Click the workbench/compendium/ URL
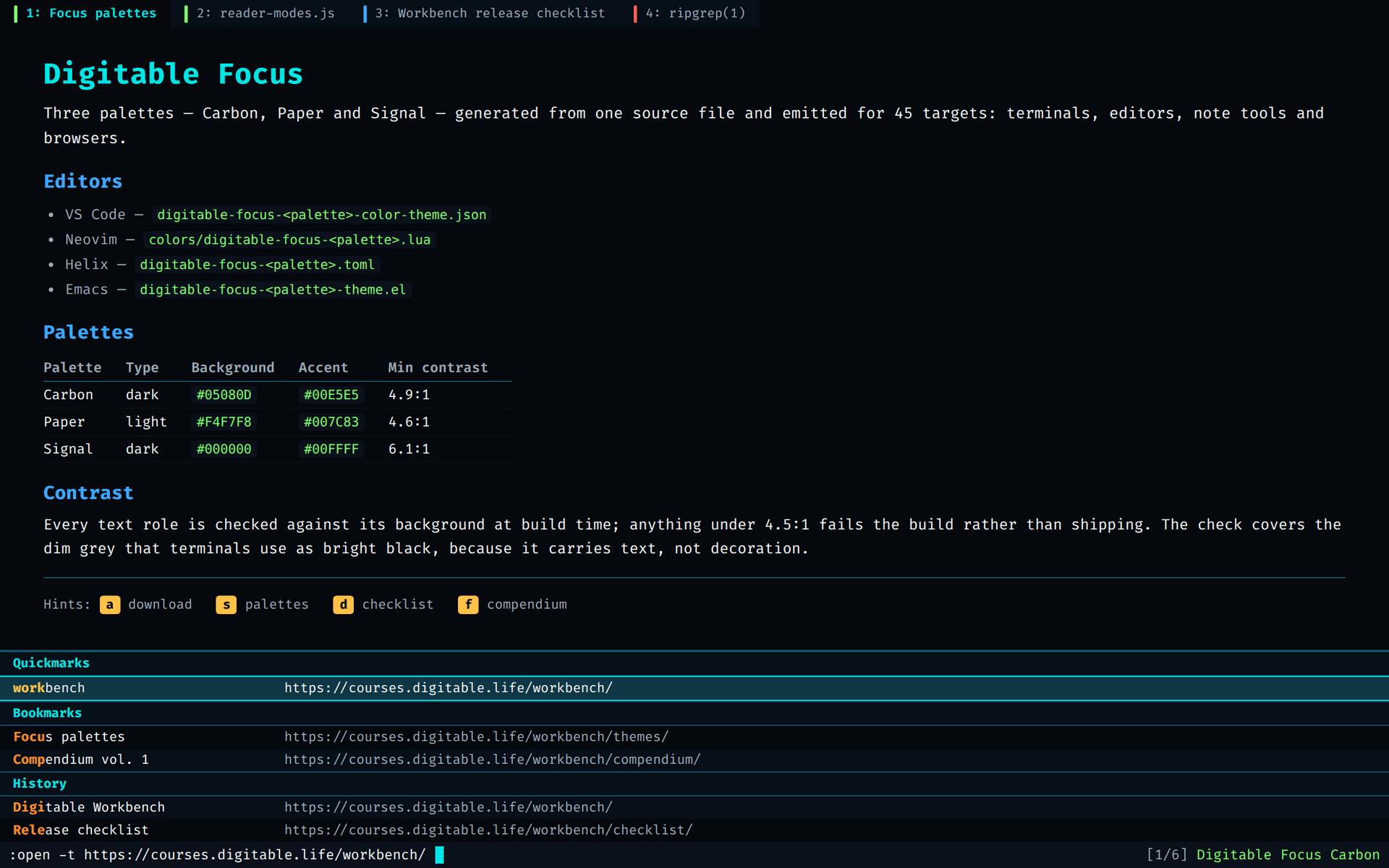 point(492,759)
